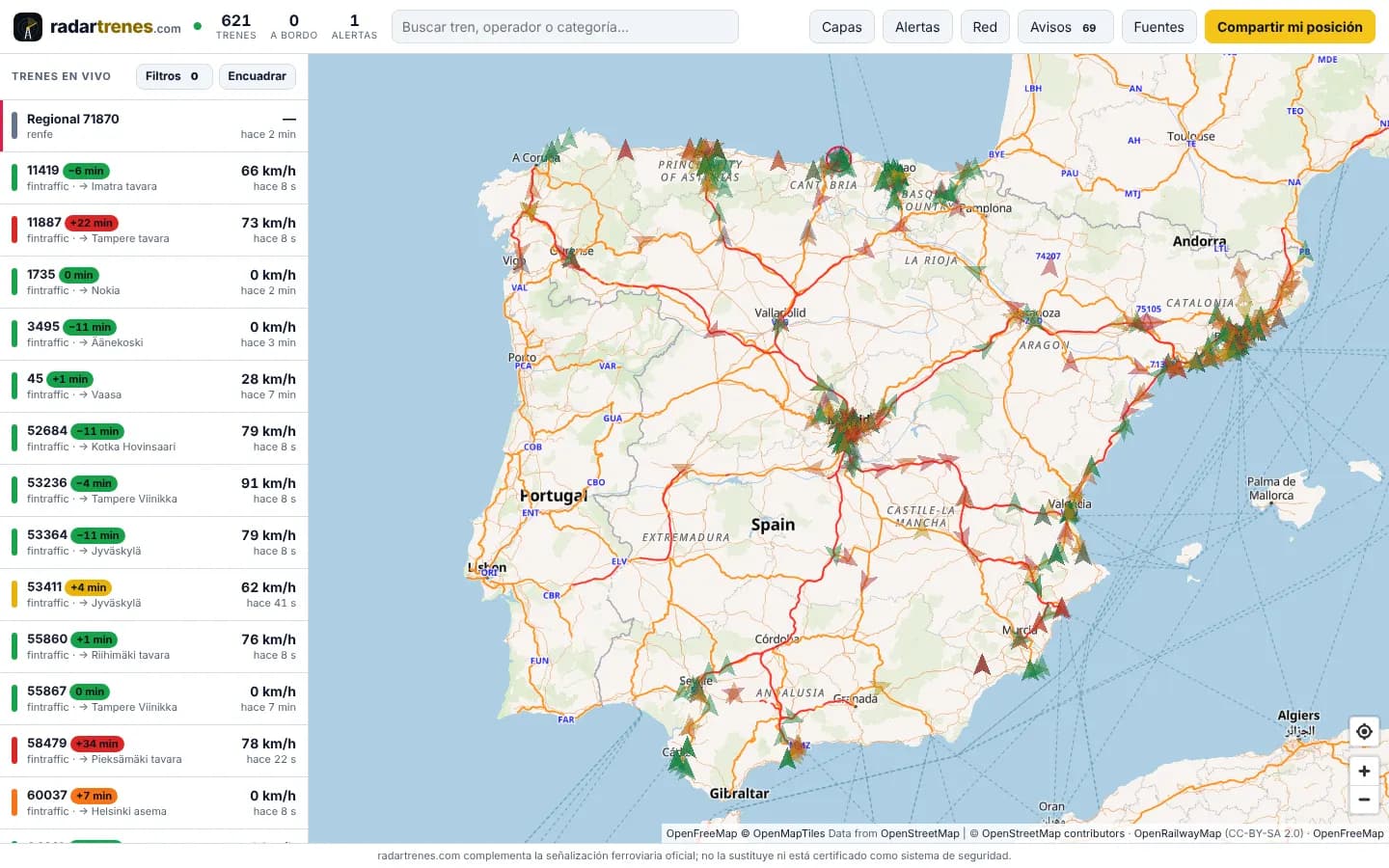The image size is (1389, 868).
Task: Open the Capas layers menu
Action: coord(842,27)
